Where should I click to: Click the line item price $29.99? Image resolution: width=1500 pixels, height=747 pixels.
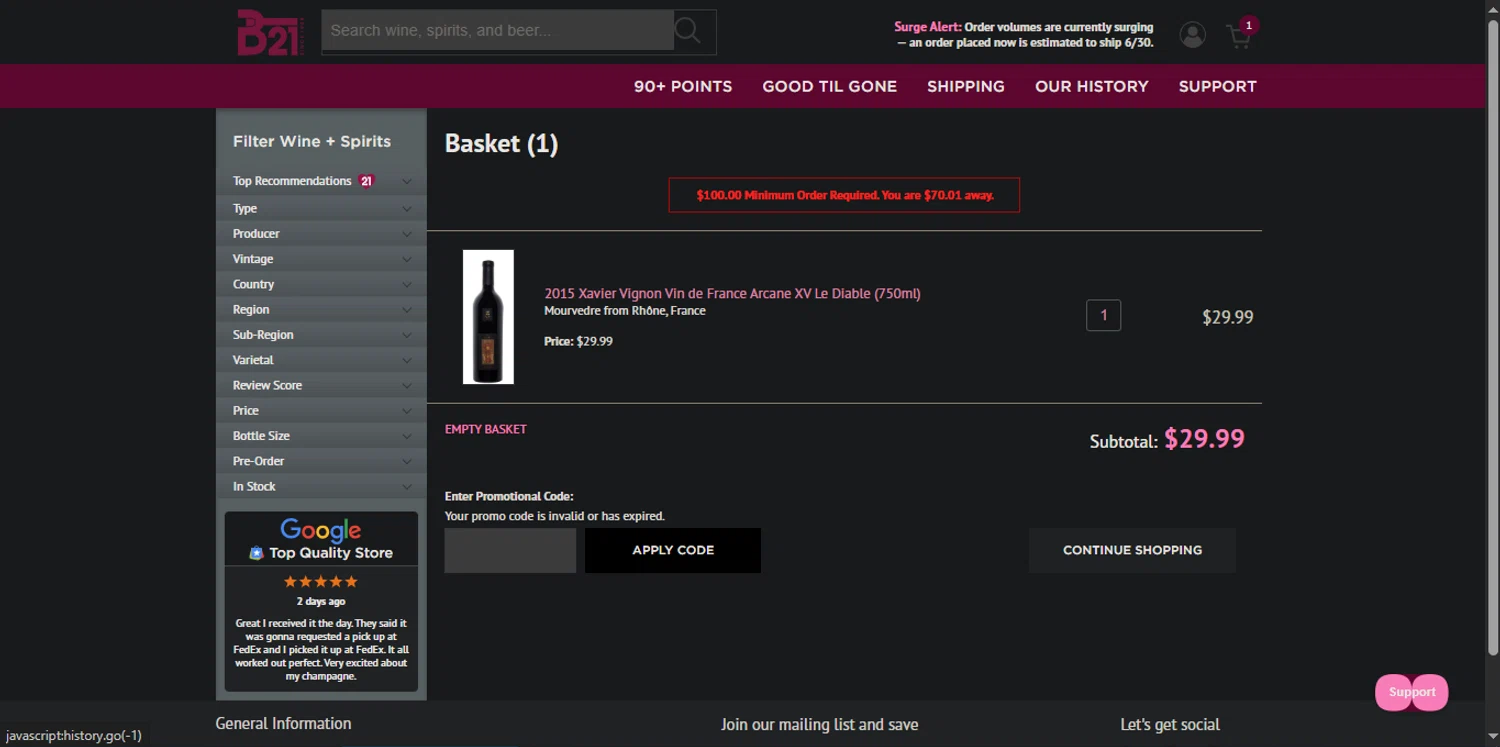pyautogui.click(x=1228, y=317)
